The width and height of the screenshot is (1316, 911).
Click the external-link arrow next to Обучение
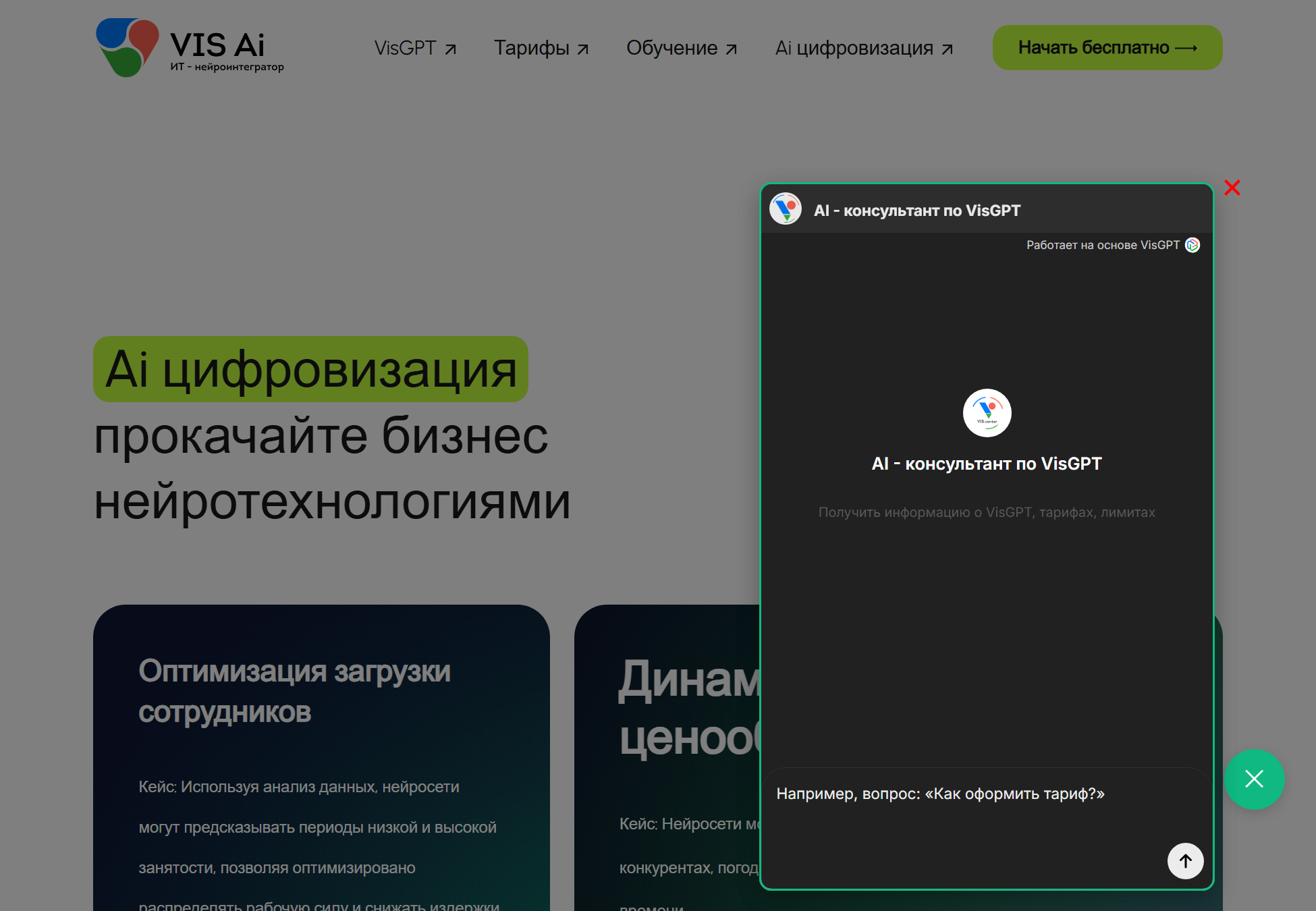(x=732, y=48)
